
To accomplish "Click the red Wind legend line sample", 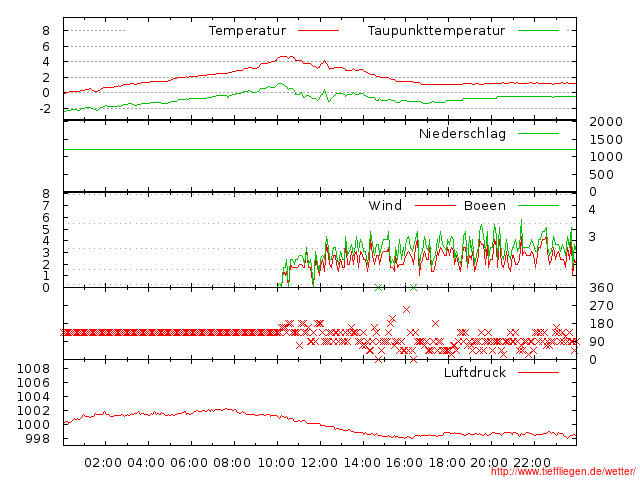I will 435,205.
